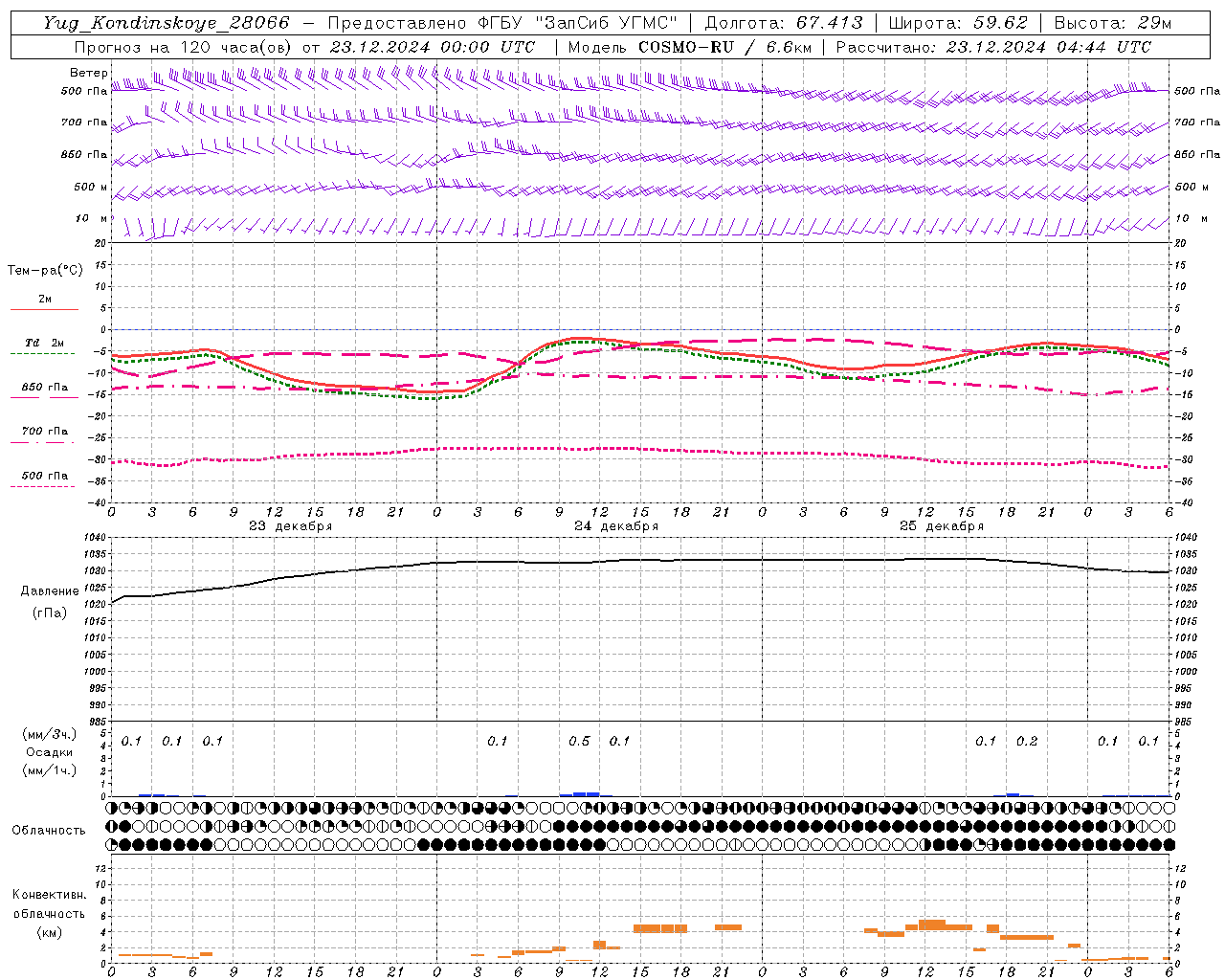Viewport: 1225px width, 980px height.
Task: Click the Td 2м legend entry
Action: point(44,343)
